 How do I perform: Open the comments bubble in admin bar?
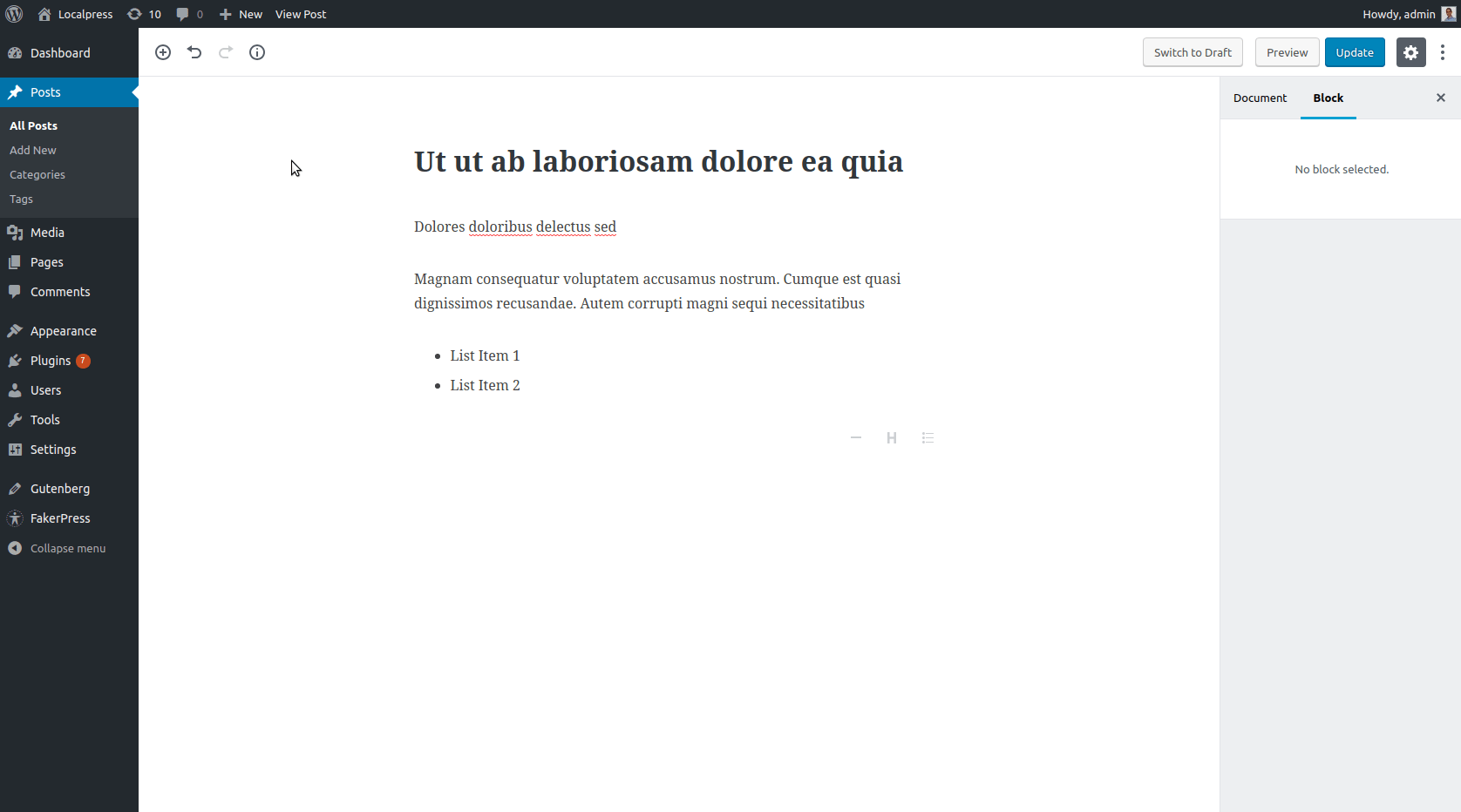click(x=189, y=14)
